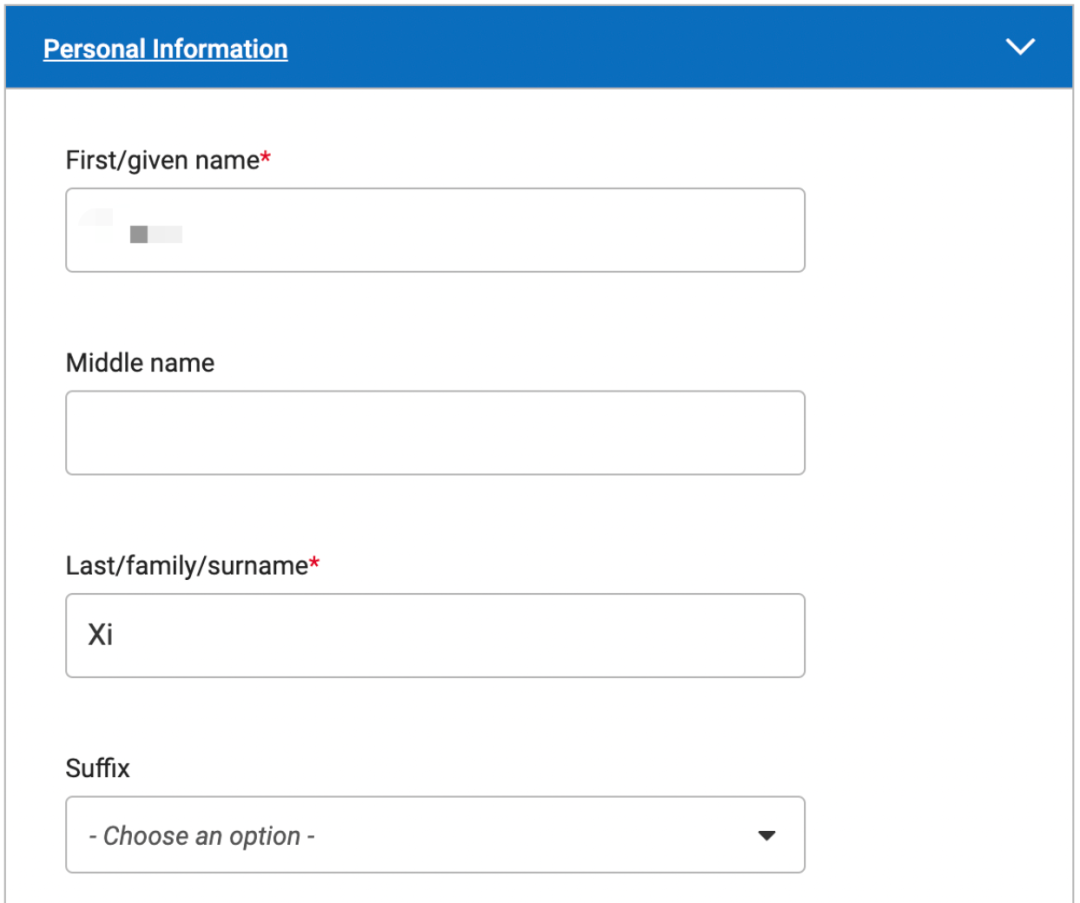The width and height of the screenshot is (1080, 903).
Task: Click the "Last/family/surname" label text
Action: click(x=186, y=566)
